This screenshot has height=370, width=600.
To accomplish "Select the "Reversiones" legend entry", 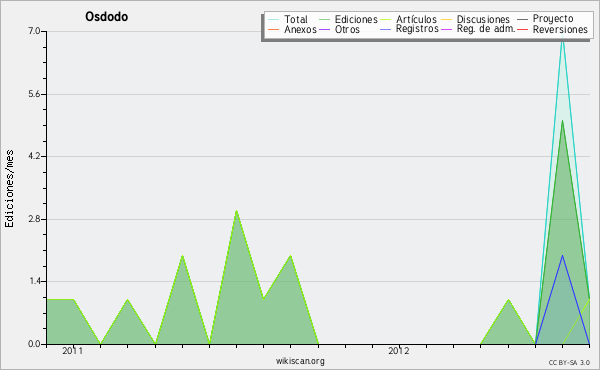I will (560, 29).
